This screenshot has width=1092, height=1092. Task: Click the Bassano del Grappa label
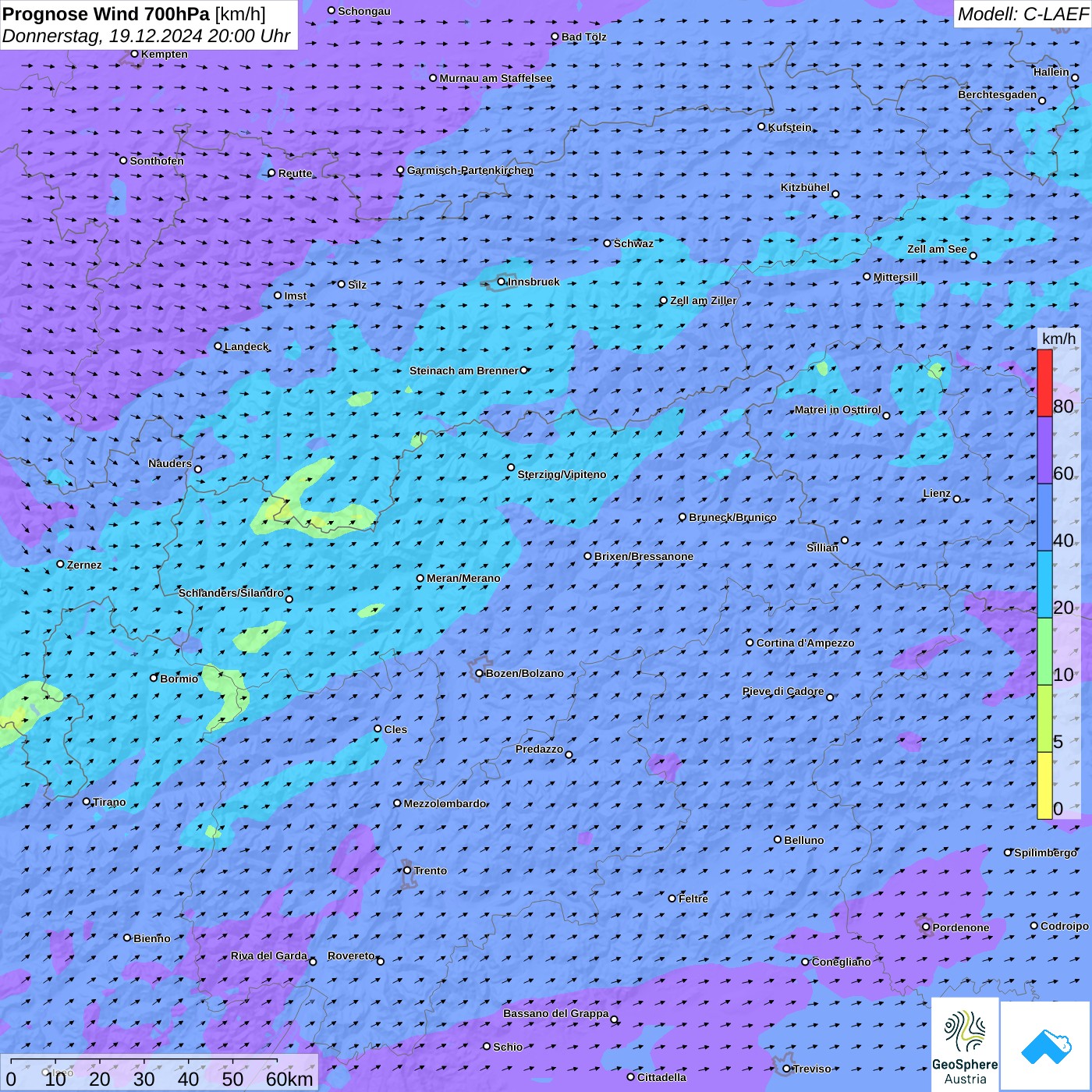[555, 1013]
